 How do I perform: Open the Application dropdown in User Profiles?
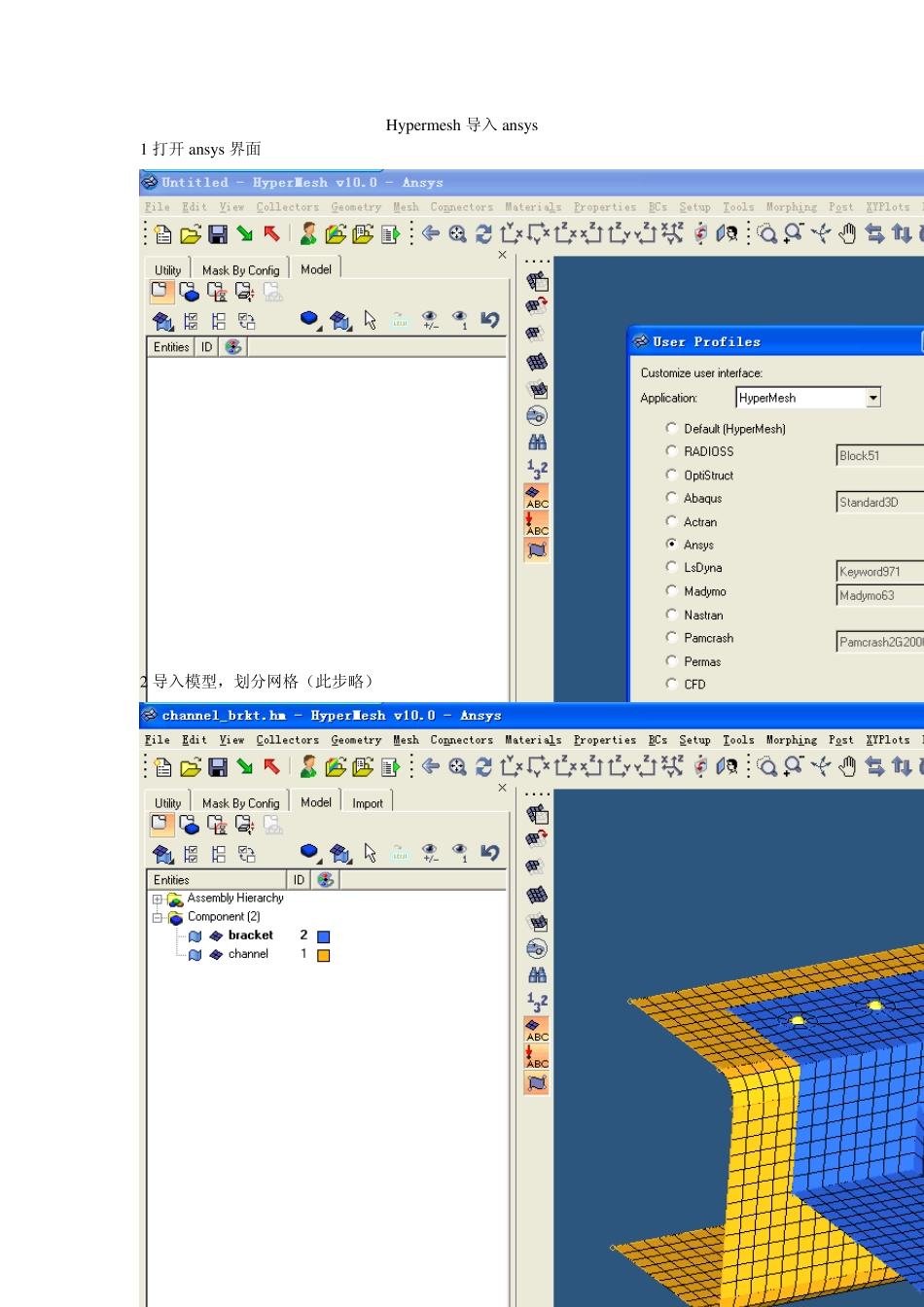tap(872, 398)
